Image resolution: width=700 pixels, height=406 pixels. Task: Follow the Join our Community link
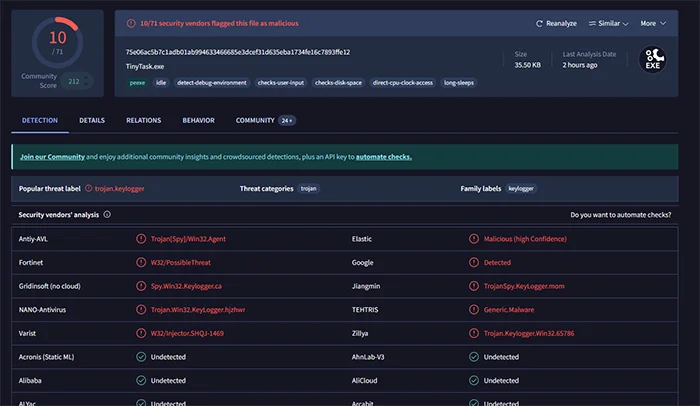pyautogui.click(x=52, y=157)
